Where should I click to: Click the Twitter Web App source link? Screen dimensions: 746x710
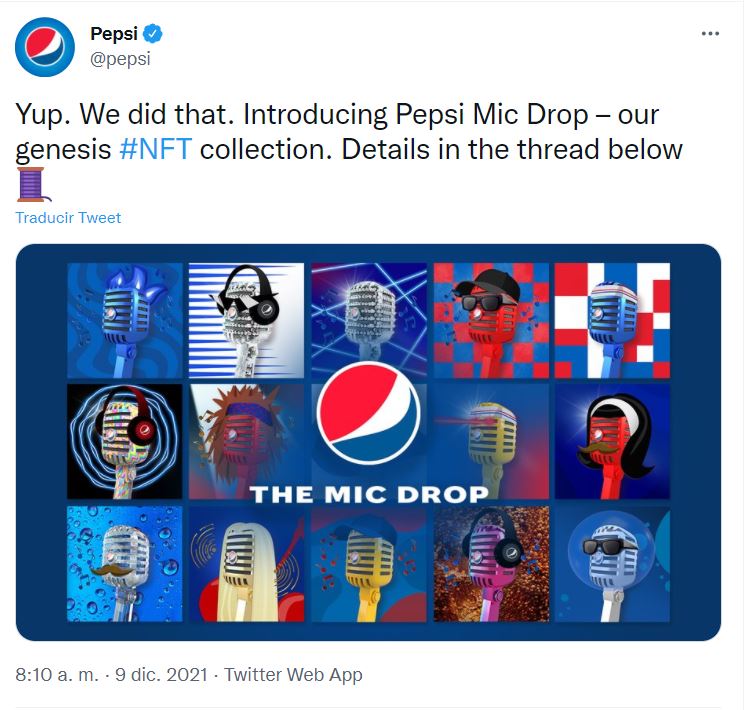point(293,674)
